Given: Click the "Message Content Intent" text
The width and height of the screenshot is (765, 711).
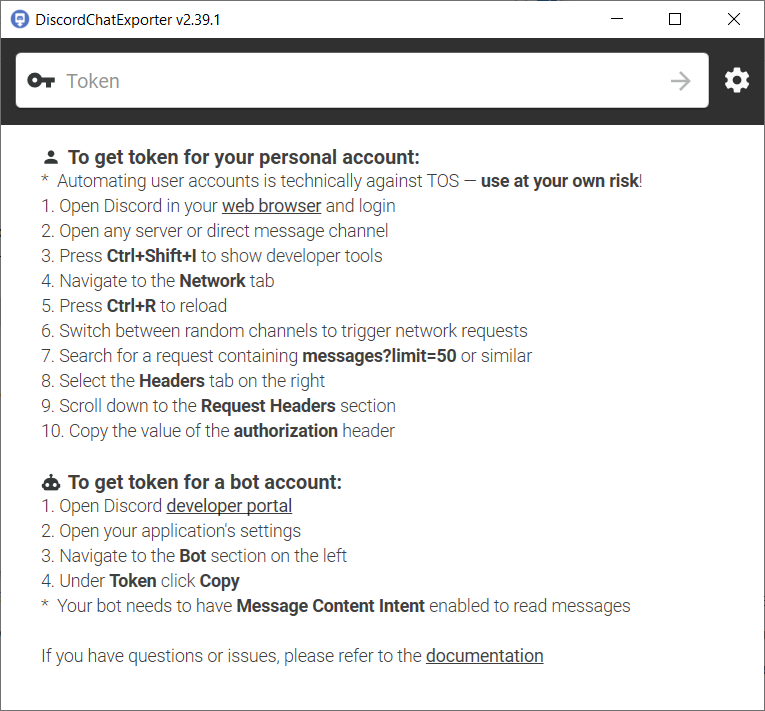Looking at the screenshot, I should click(x=330, y=606).
